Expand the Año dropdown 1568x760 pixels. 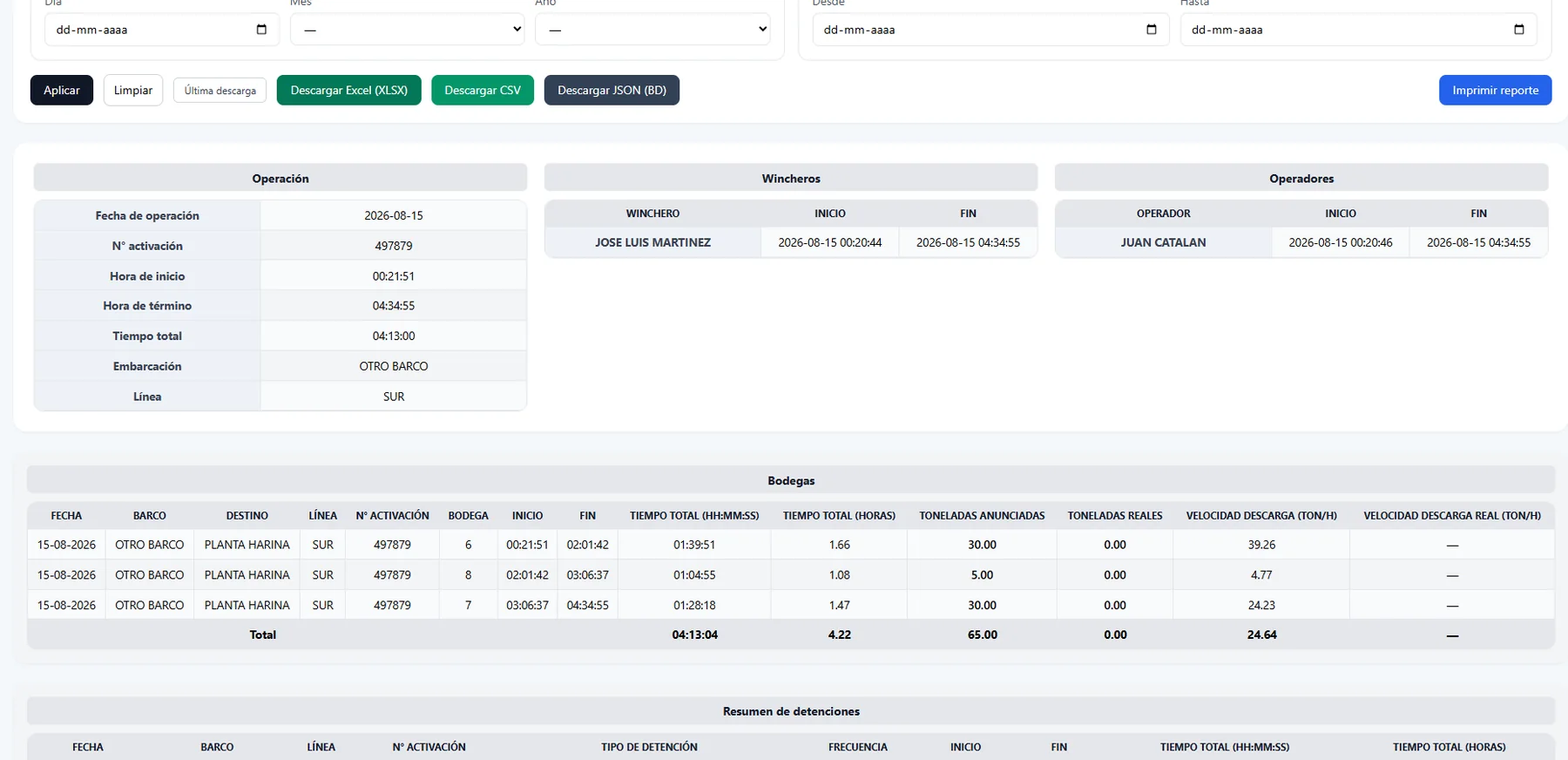652,30
